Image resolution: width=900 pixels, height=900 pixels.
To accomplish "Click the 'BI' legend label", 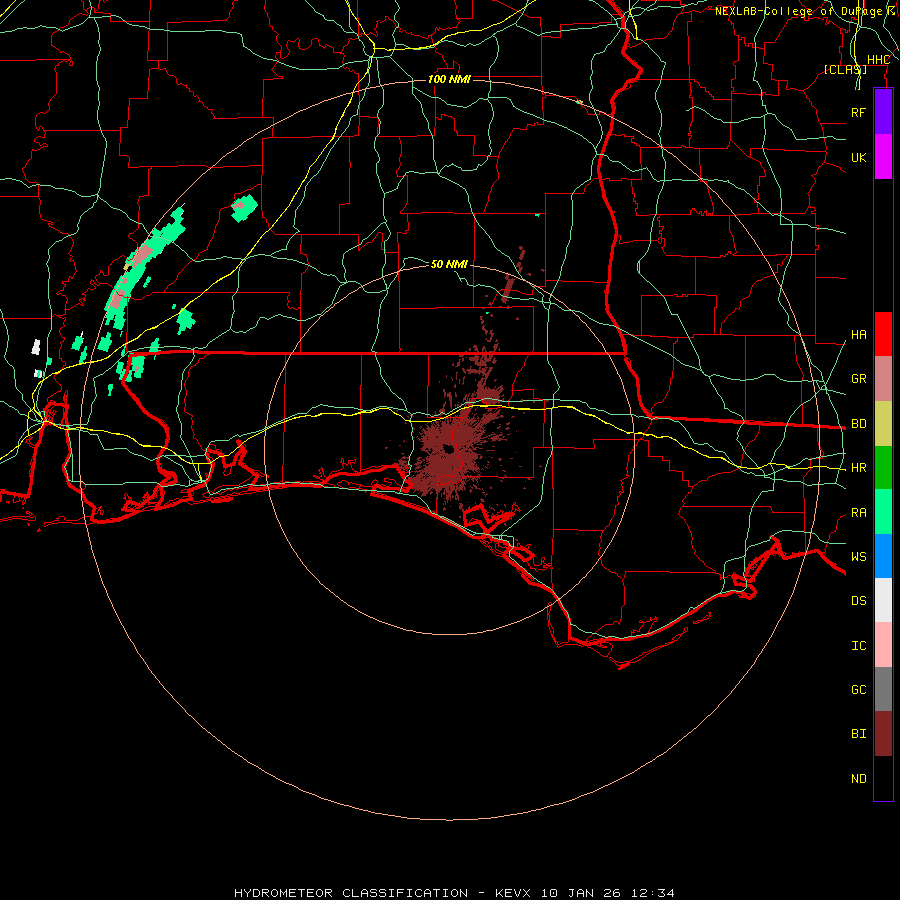I will pos(858,734).
